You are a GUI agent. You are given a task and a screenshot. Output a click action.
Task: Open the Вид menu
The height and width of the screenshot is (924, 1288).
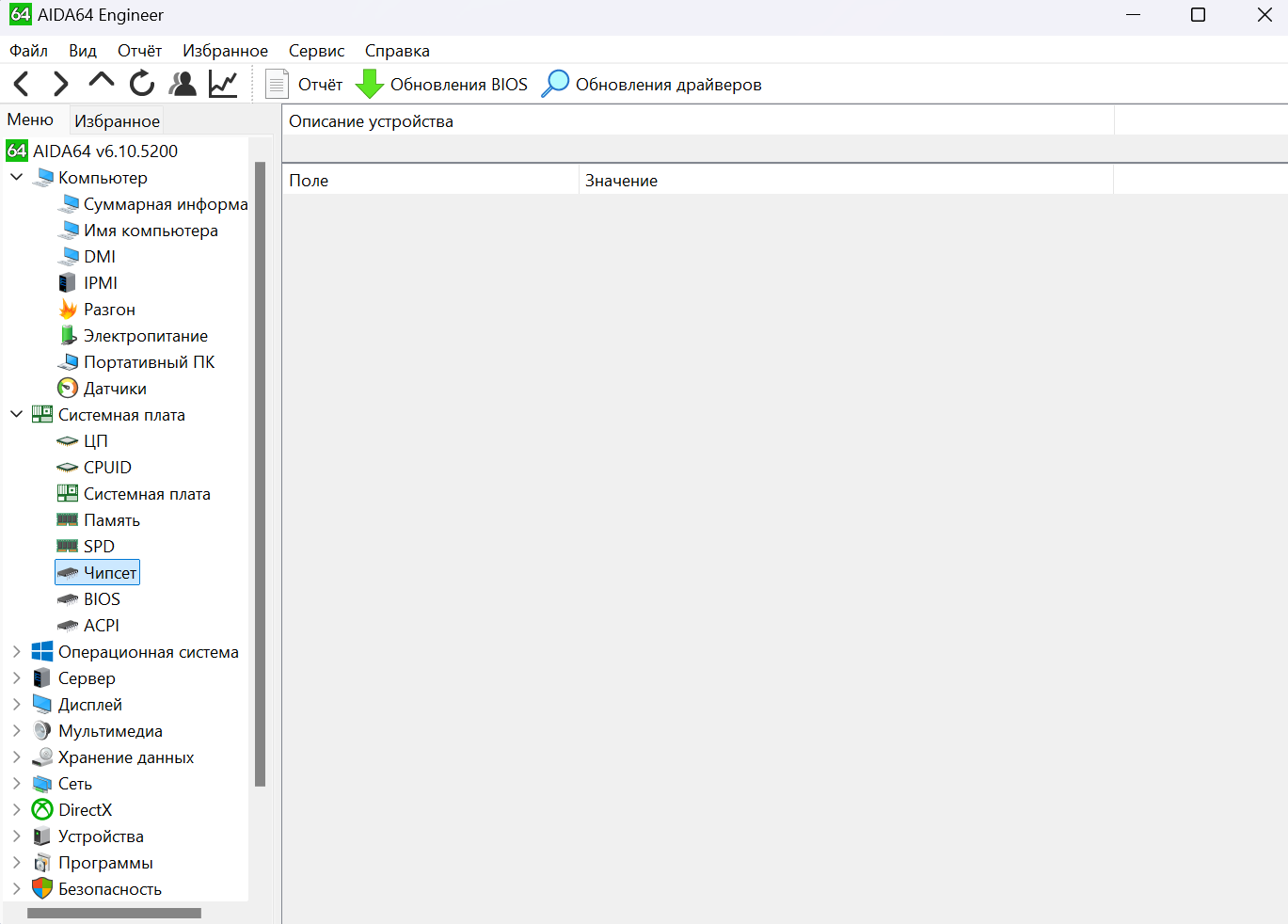click(x=83, y=51)
